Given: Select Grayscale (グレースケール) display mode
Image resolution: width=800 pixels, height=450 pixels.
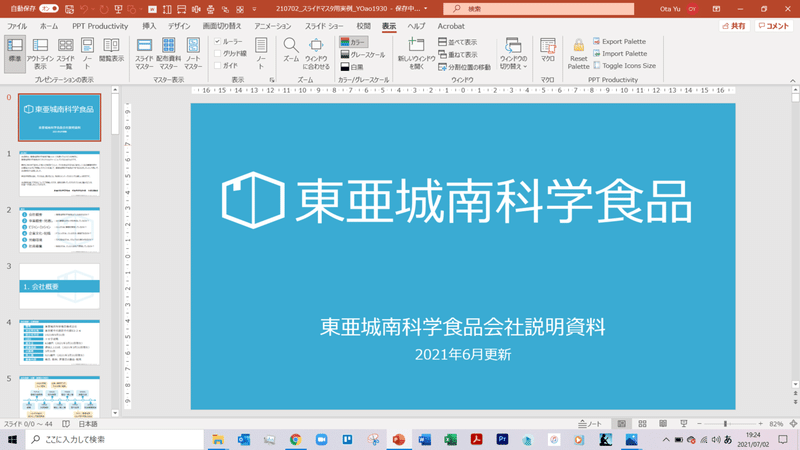Looking at the screenshot, I should (363, 55).
